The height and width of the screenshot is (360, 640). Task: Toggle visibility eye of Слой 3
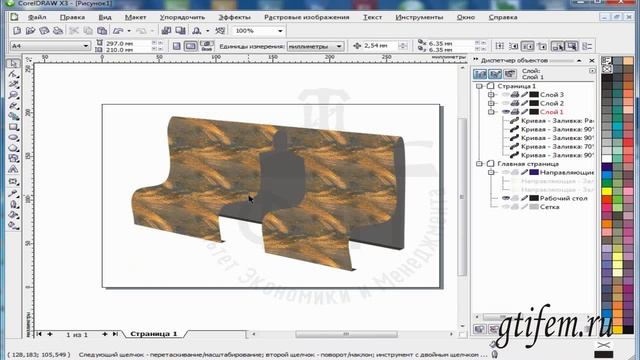click(506, 95)
